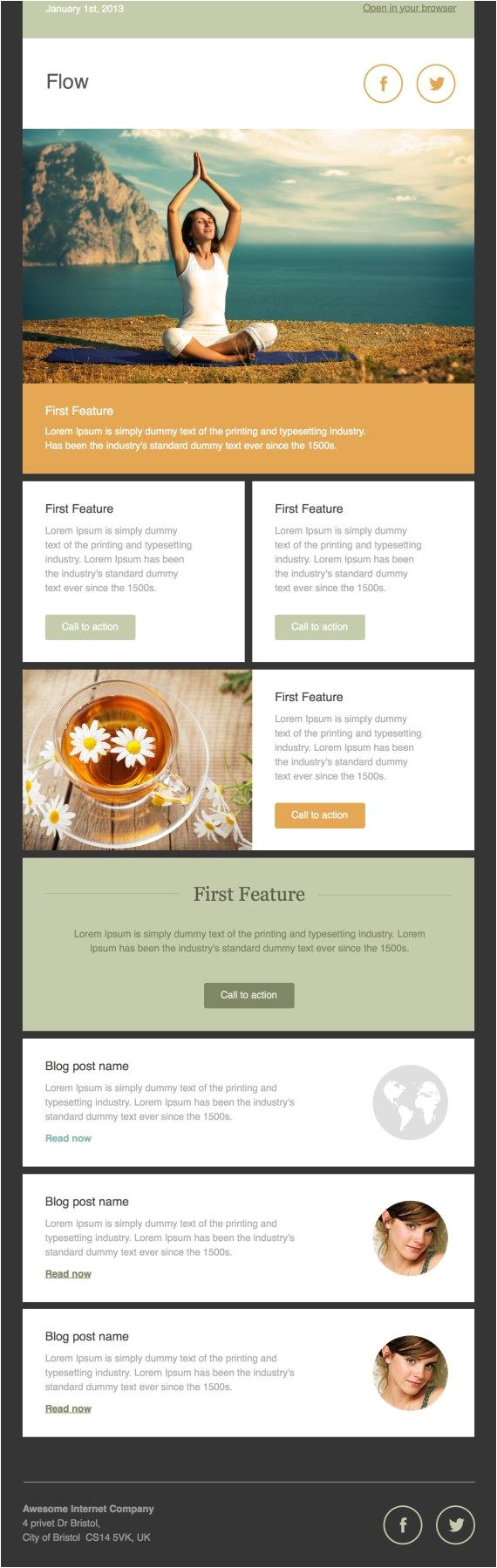497x1568 pixels.
Task: Open the Twitter icon in the footer
Action: 455,1525
